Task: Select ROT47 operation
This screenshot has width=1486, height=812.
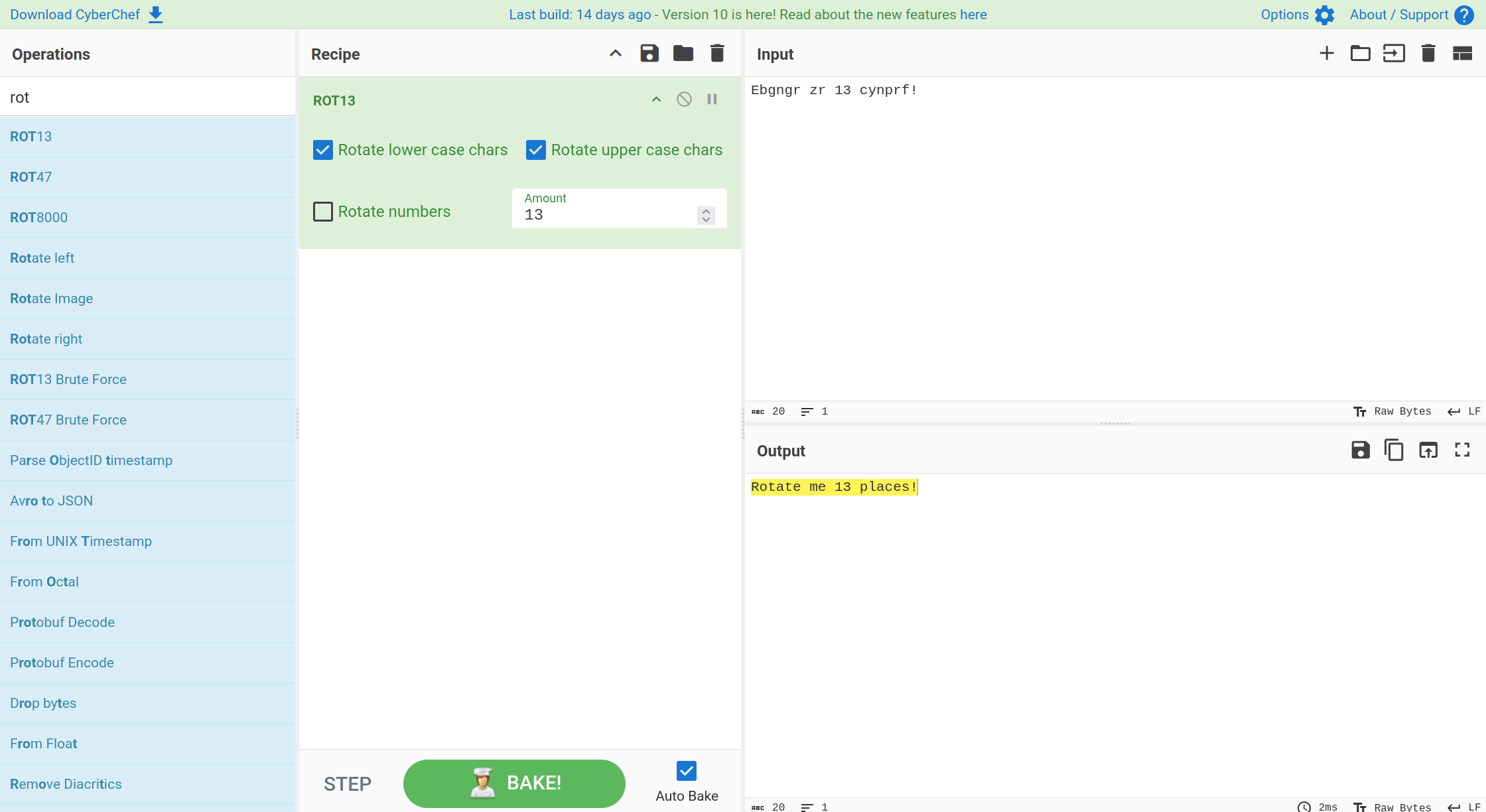Action: (147, 177)
